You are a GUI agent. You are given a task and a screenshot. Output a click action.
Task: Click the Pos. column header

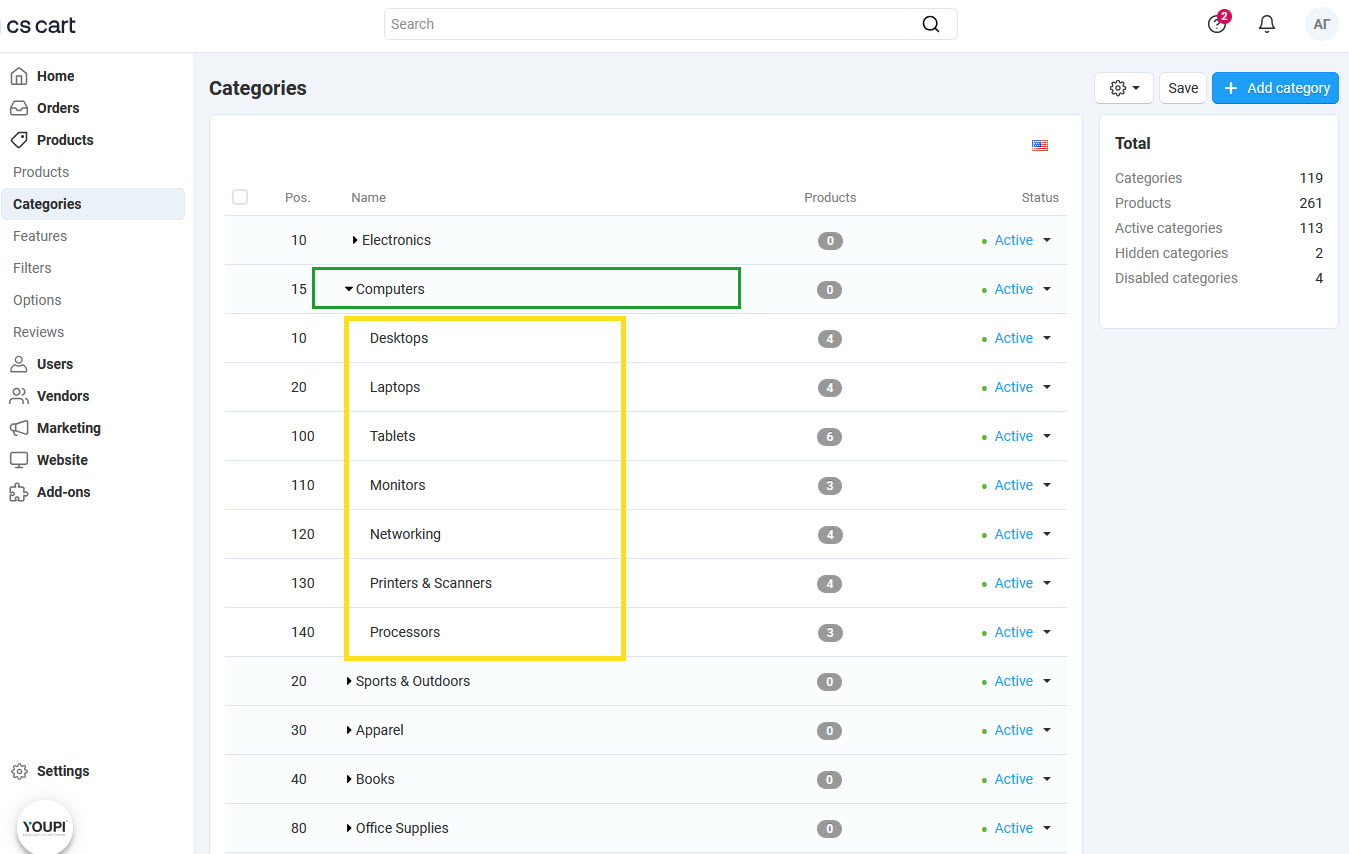298,197
